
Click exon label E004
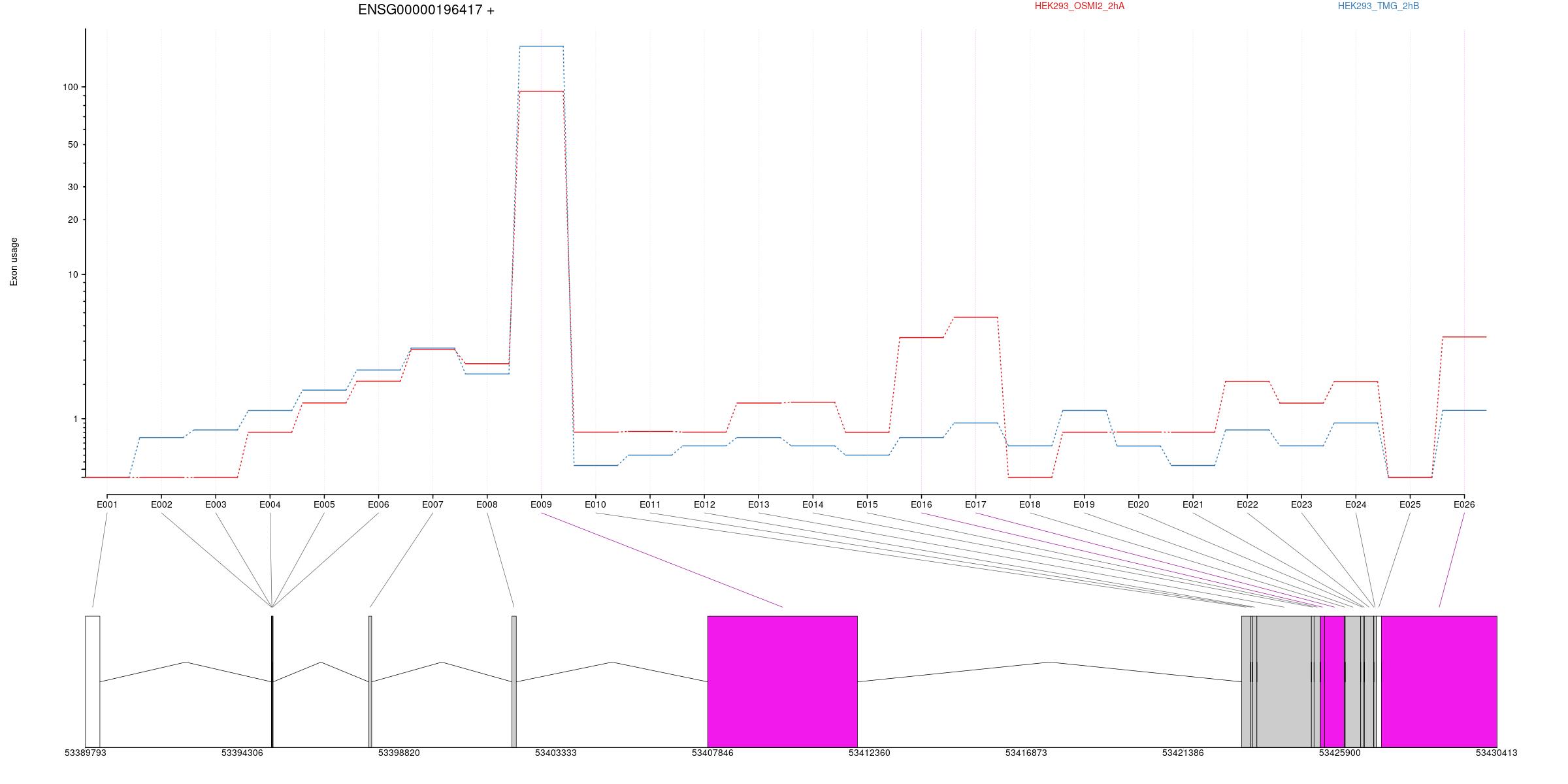click(270, 504)
